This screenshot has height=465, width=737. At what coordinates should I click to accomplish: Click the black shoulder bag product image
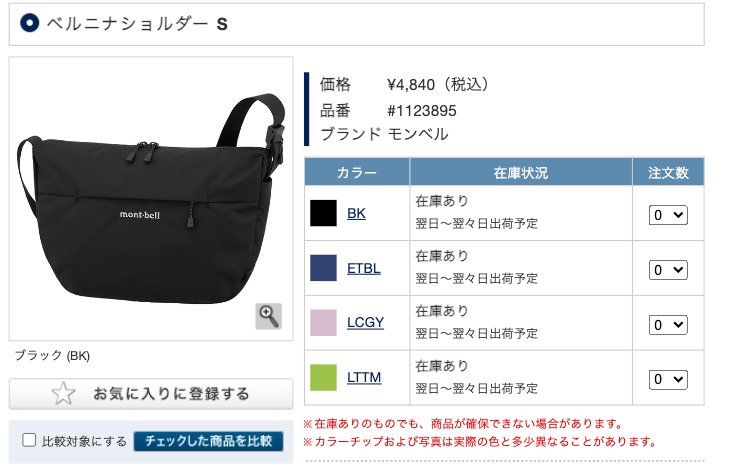coord(151,199)
